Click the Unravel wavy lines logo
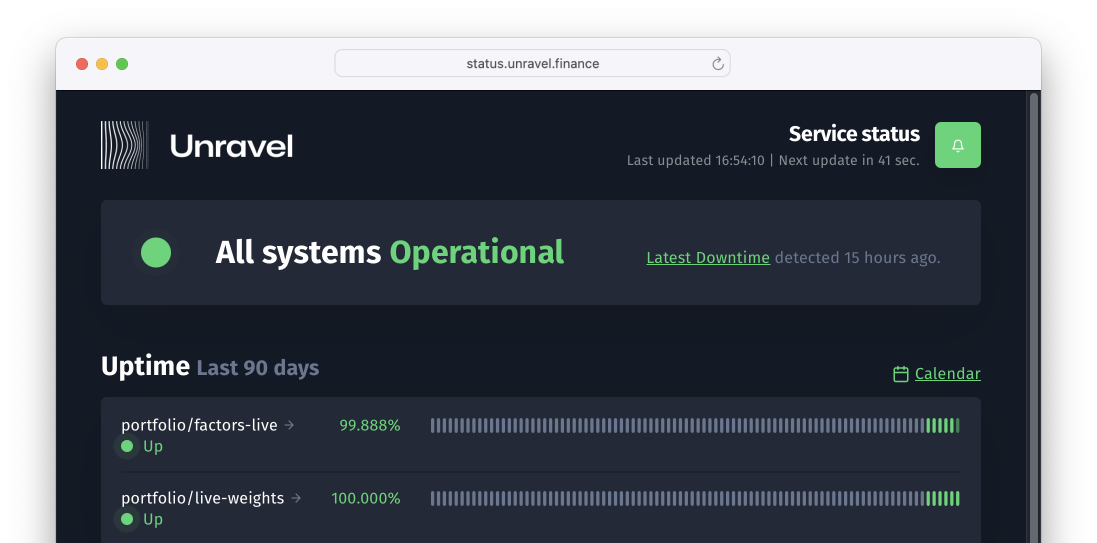Screen dimensions: 1097x543 (x=124, y=145)
